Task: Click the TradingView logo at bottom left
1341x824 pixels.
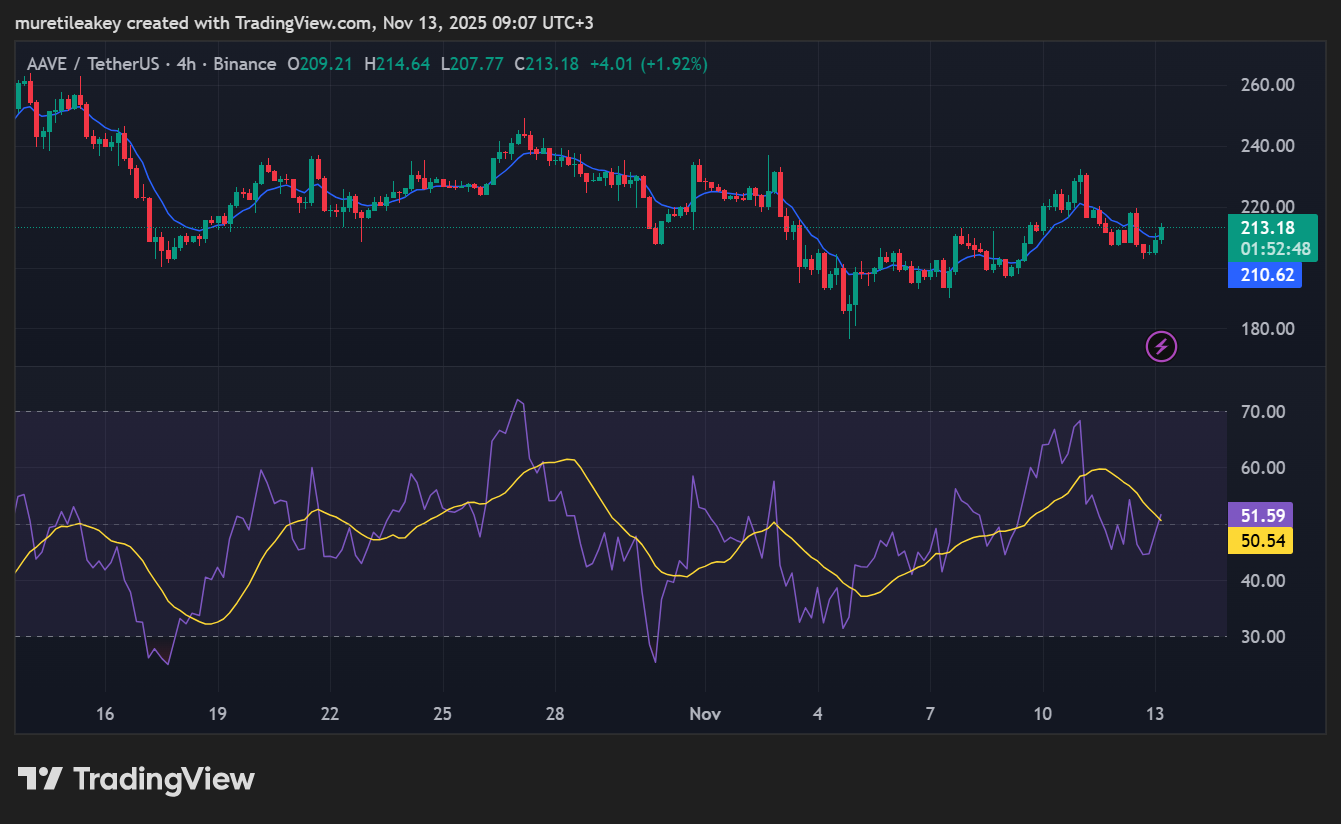Action: tap(136, 779)
